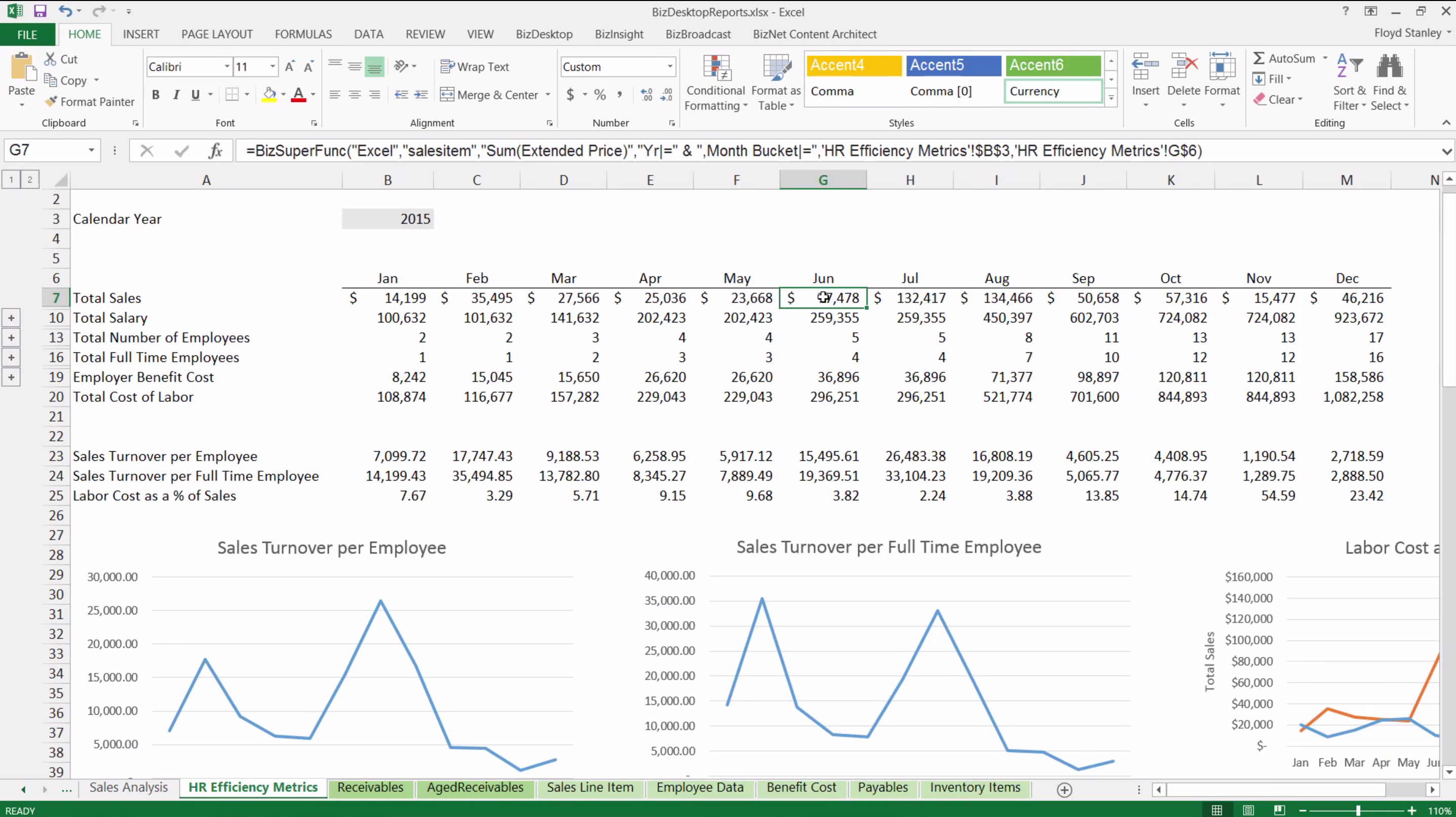This screenshot has height=817, width=1456.
Task: Click the Find & Select binoculars icon
Action: pyautogui.click(x=1389, y=67)
